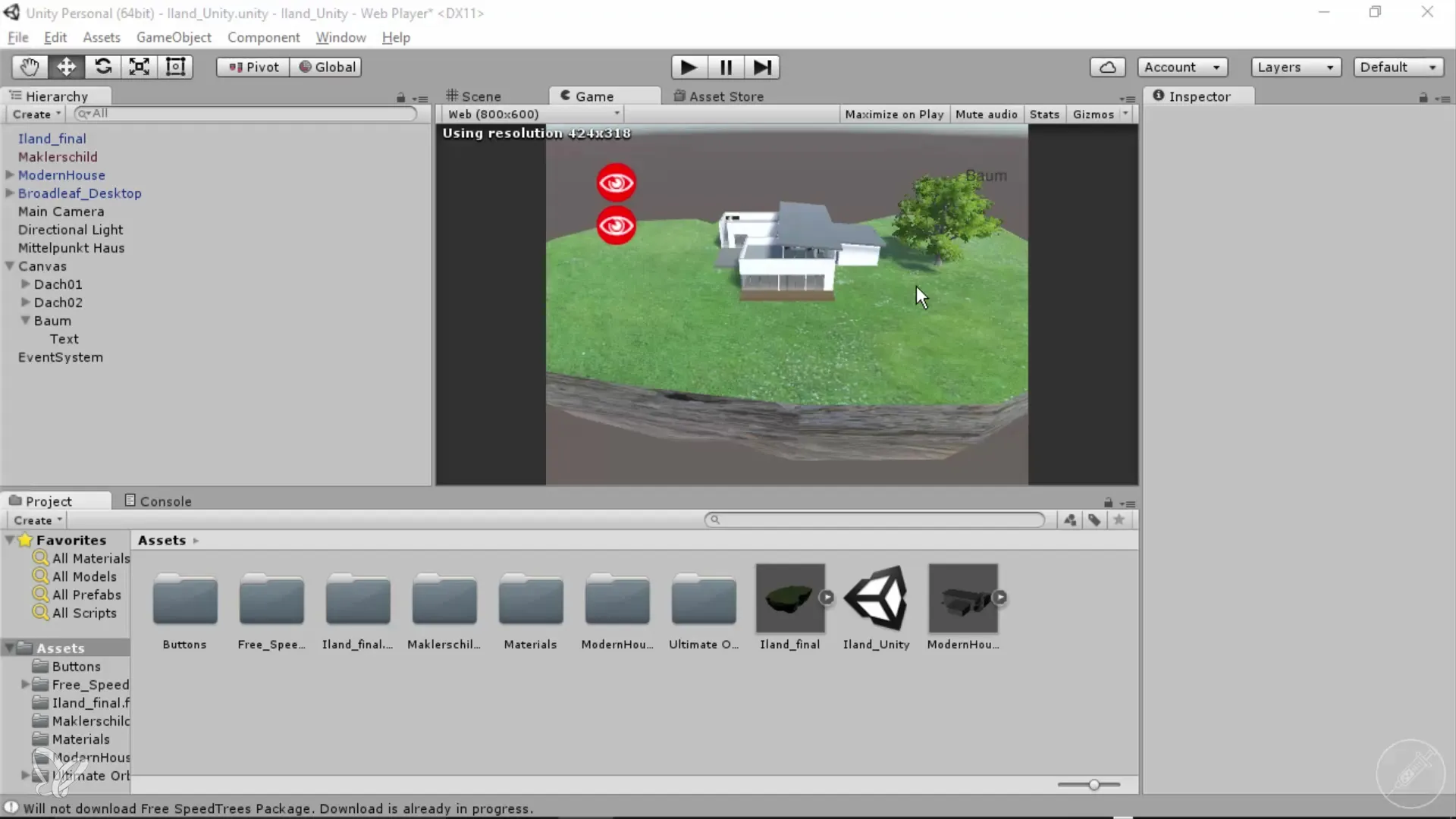This screenshot has height=819, width=1456.
Task: Select the Scale tool
Action: (139, 67)
